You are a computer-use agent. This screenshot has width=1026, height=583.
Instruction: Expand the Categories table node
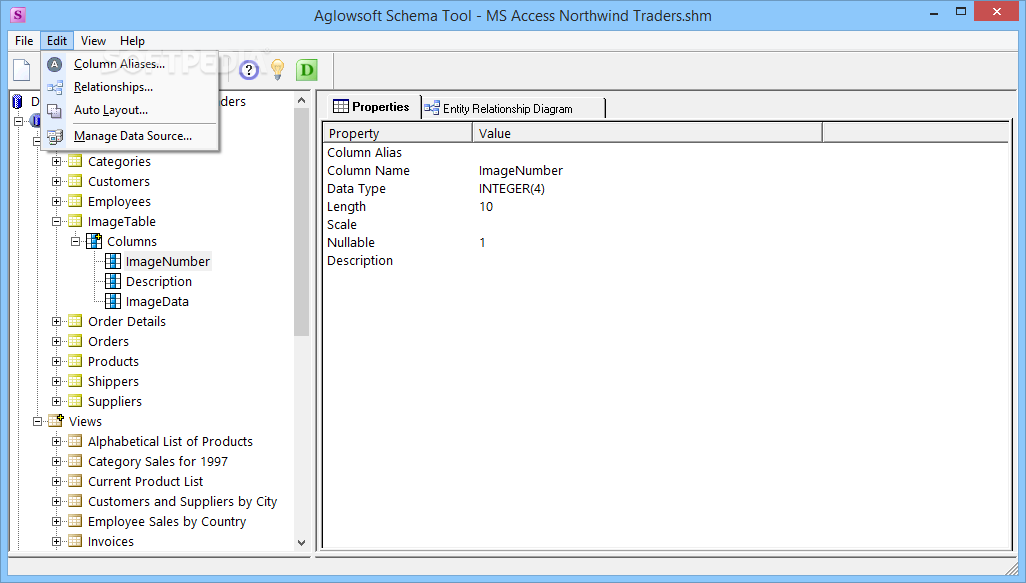(57, 161)
